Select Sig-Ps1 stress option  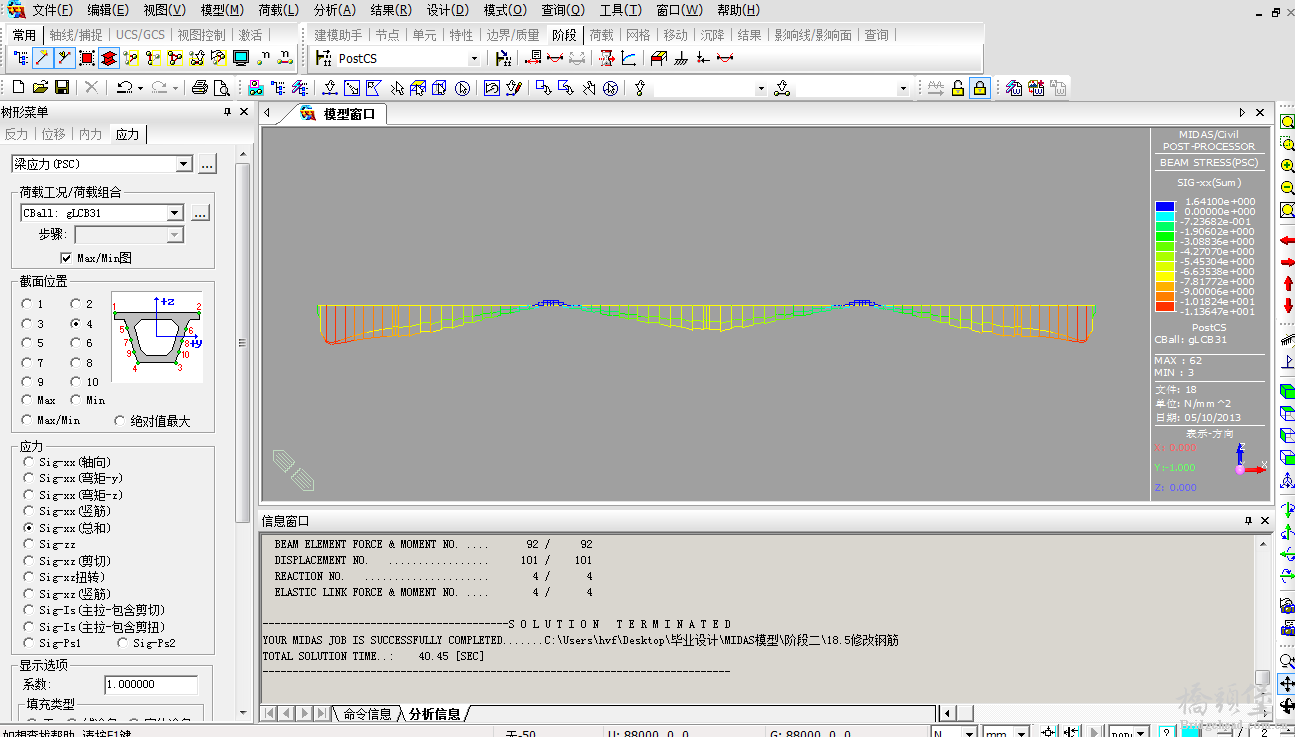(29, 643)
